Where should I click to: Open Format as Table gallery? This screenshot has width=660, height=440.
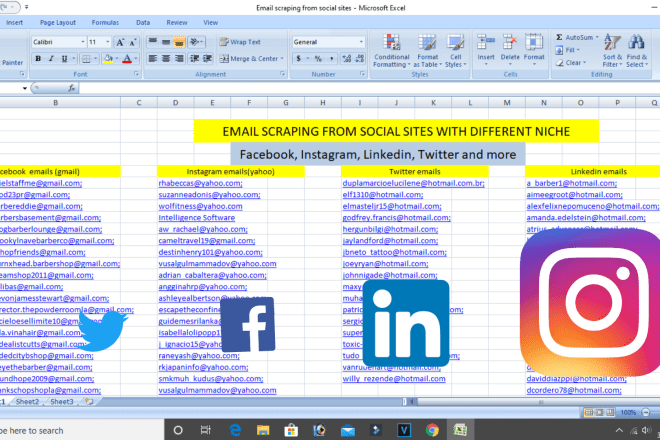(x=428, y=51)
